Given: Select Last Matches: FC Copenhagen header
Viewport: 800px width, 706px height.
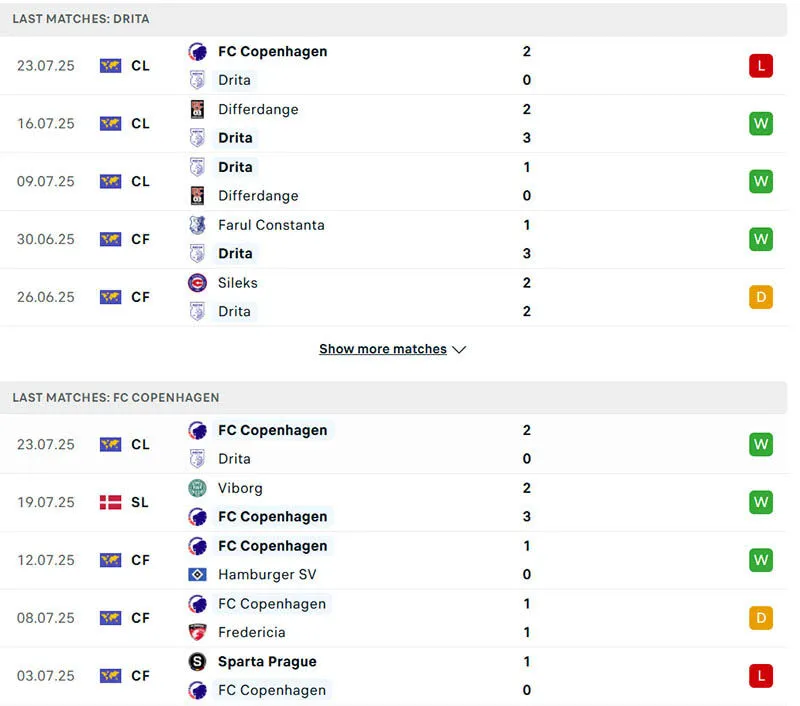Looking at the screenshot, I should pos(116,398).
